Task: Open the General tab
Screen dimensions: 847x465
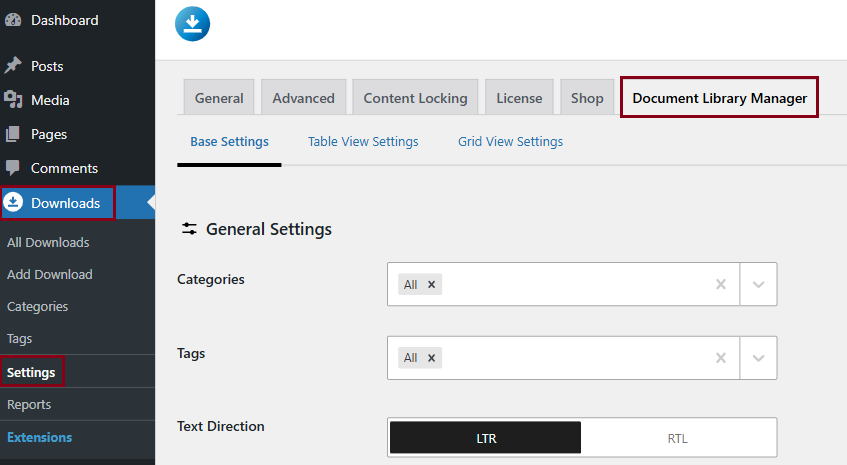Action: (x=219, y=98)
